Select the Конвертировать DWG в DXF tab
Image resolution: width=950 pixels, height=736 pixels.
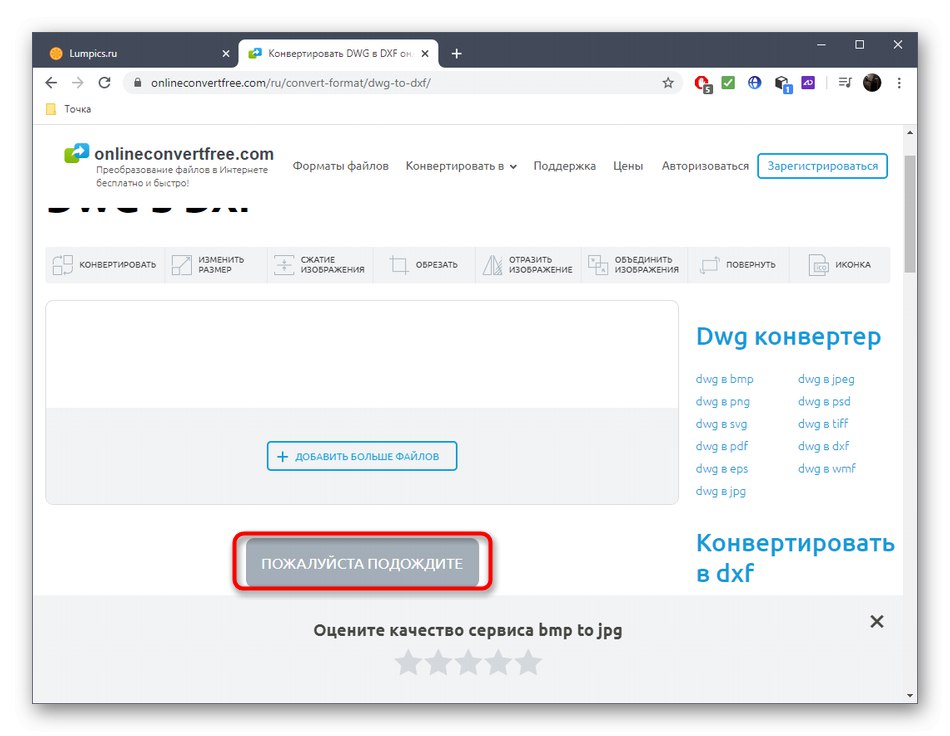pyautogui.click(x=338, y=53)
